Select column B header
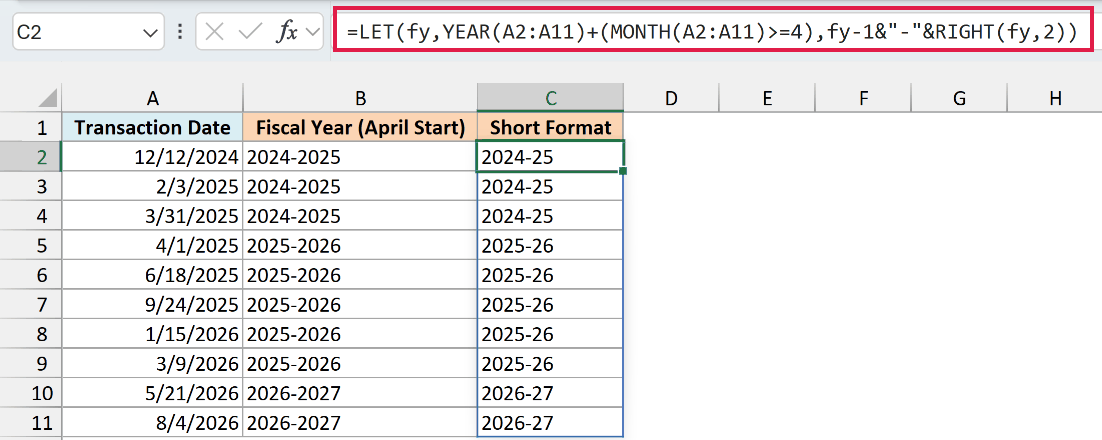 (360, 98)
